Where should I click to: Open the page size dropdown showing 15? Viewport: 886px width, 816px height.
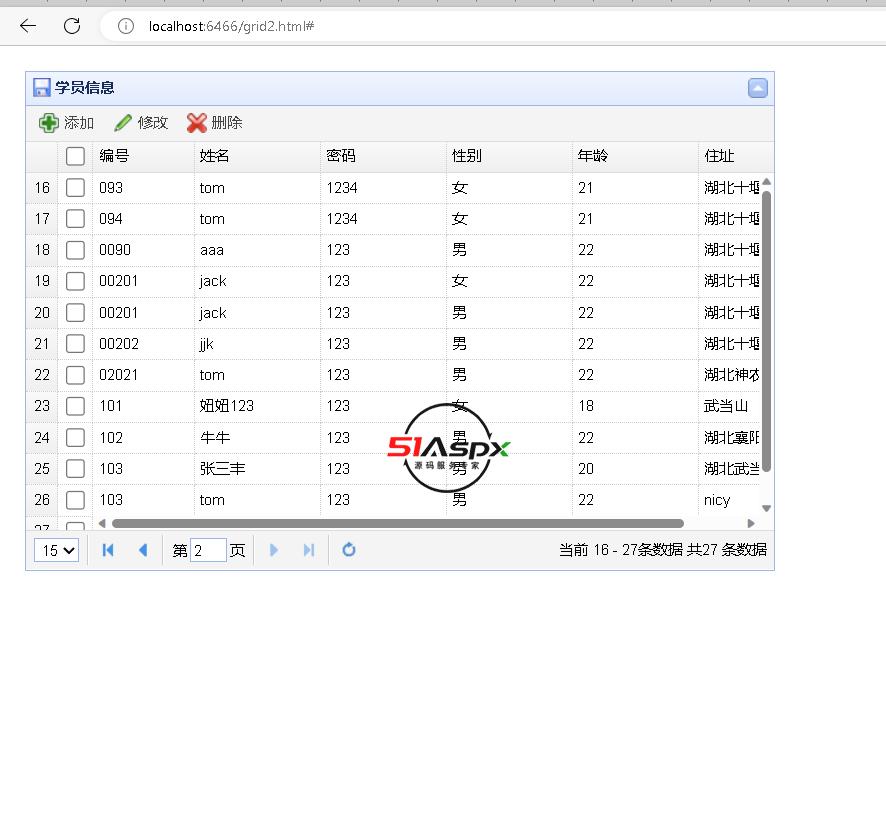coord(56,550)
